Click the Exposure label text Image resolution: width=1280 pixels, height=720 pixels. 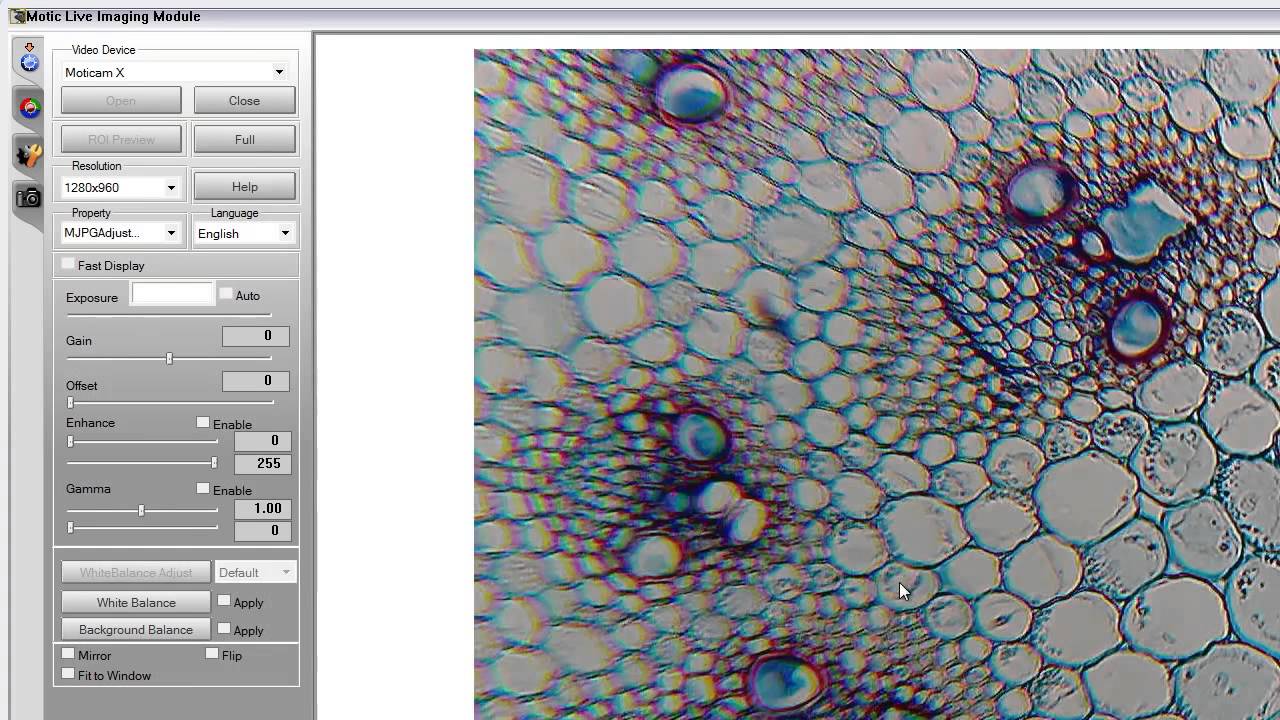(x=92, y=297)
